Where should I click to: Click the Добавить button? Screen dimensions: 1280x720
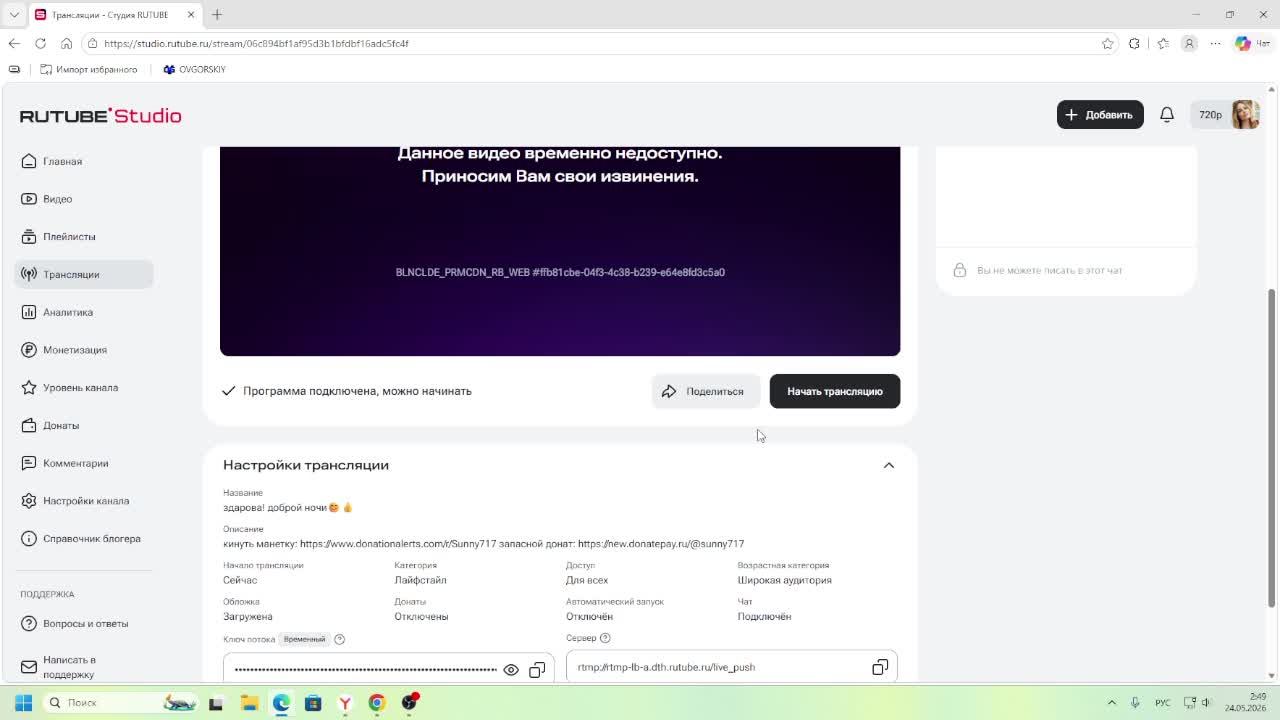point(1099,115)
